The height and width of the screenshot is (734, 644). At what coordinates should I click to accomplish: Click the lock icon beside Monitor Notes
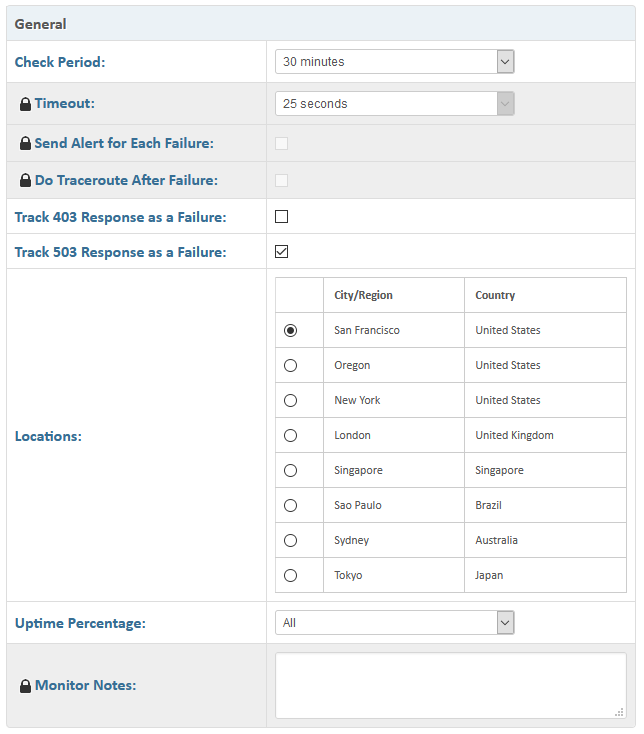click(x=25, y=686)
